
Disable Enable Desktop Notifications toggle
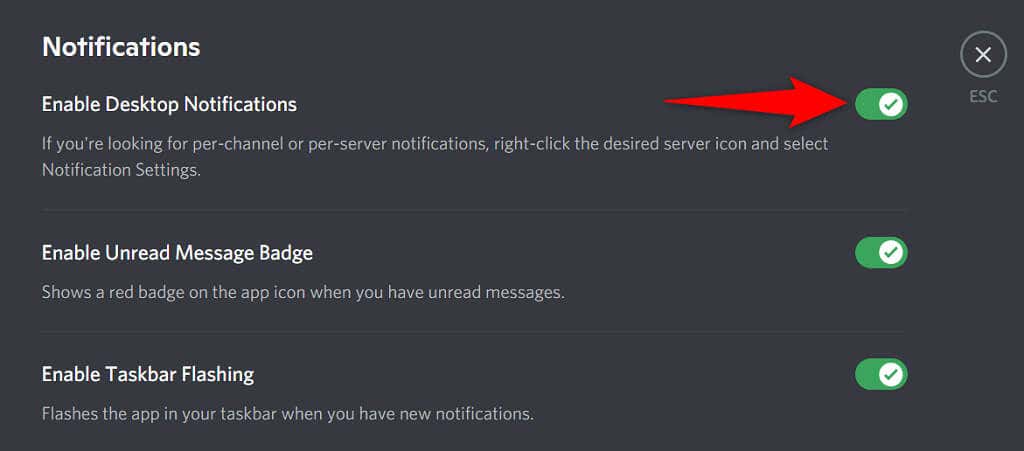click(x=881, y=104)
